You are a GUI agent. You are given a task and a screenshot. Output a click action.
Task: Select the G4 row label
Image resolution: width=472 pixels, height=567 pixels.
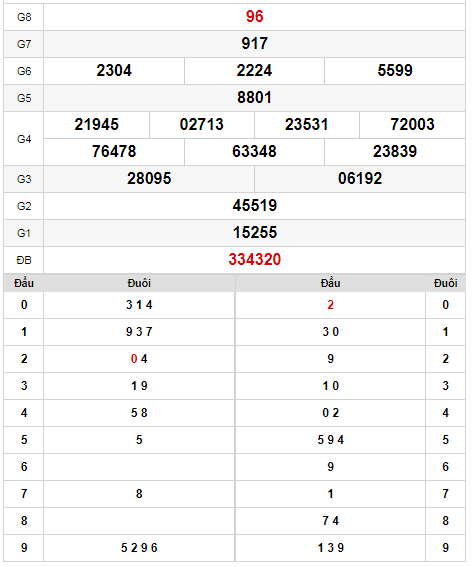[x=24, y=139]
